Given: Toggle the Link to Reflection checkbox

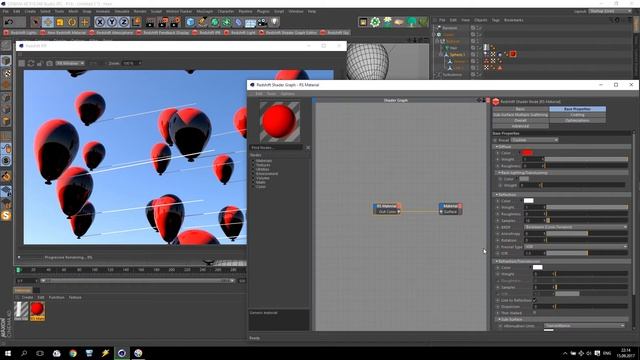Looking at the screenshot, I should point(535,300).
